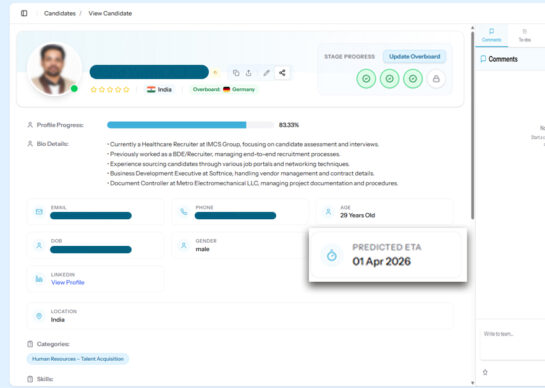The height and width of the screenshot is (388, 545).
Task: Click the Human Resources – Talent Acquisition tag
Action: pos(78,358)
